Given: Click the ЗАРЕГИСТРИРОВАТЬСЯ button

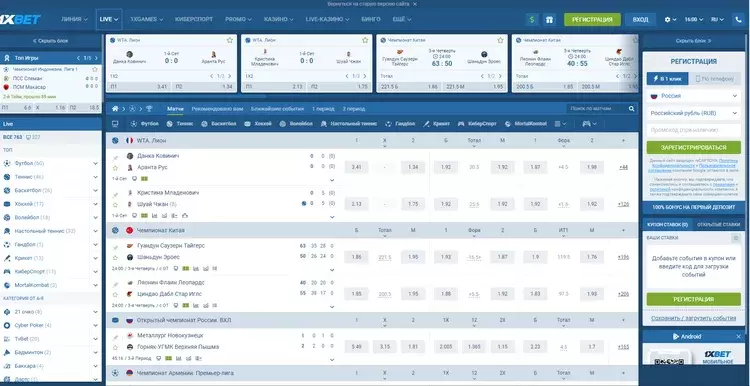Looking at the screenshot, I should (x=694, y=148).
